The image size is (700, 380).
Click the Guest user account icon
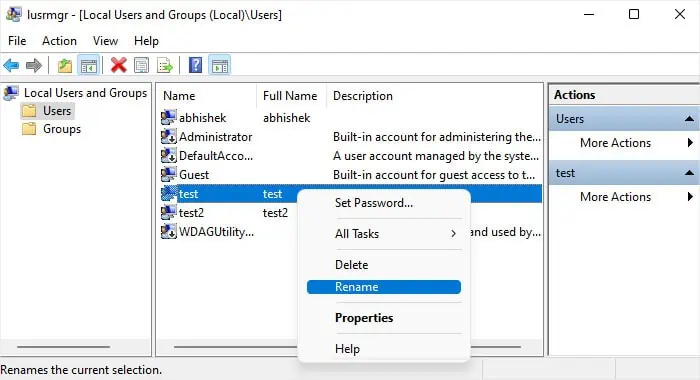point(169,174)
